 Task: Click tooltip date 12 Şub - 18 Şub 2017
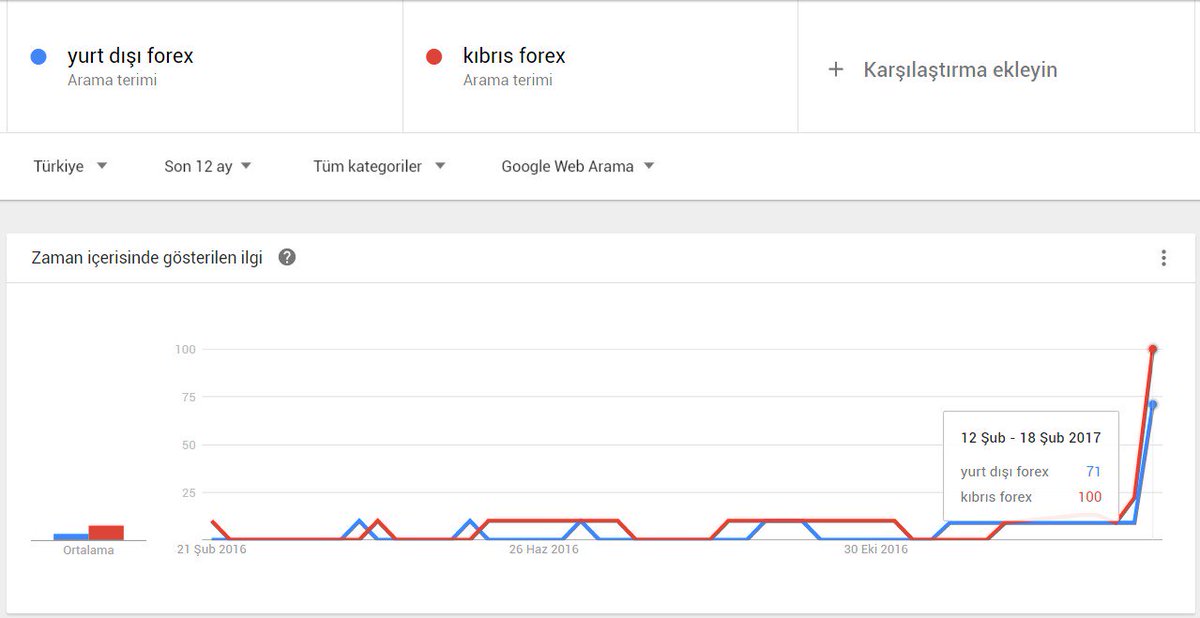[x=1031, y=438]
